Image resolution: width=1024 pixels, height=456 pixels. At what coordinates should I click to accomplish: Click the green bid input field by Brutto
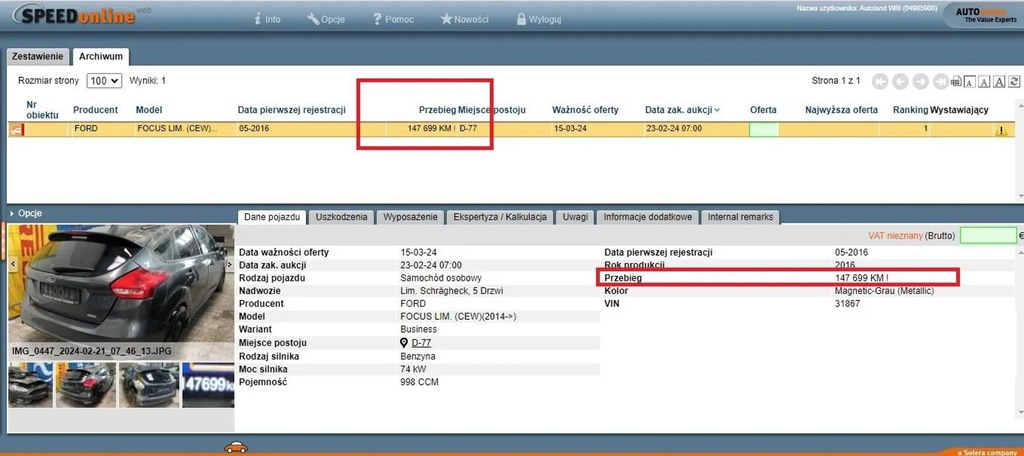pos(988,235)
